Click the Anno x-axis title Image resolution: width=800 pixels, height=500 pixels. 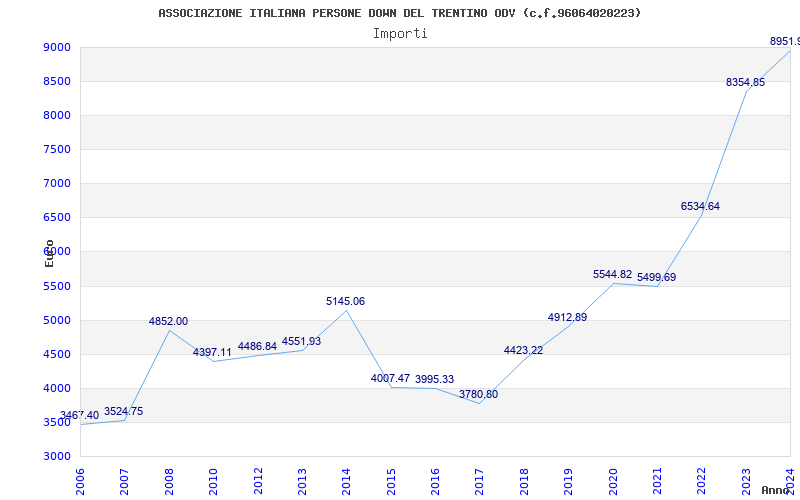click(775, 490)
